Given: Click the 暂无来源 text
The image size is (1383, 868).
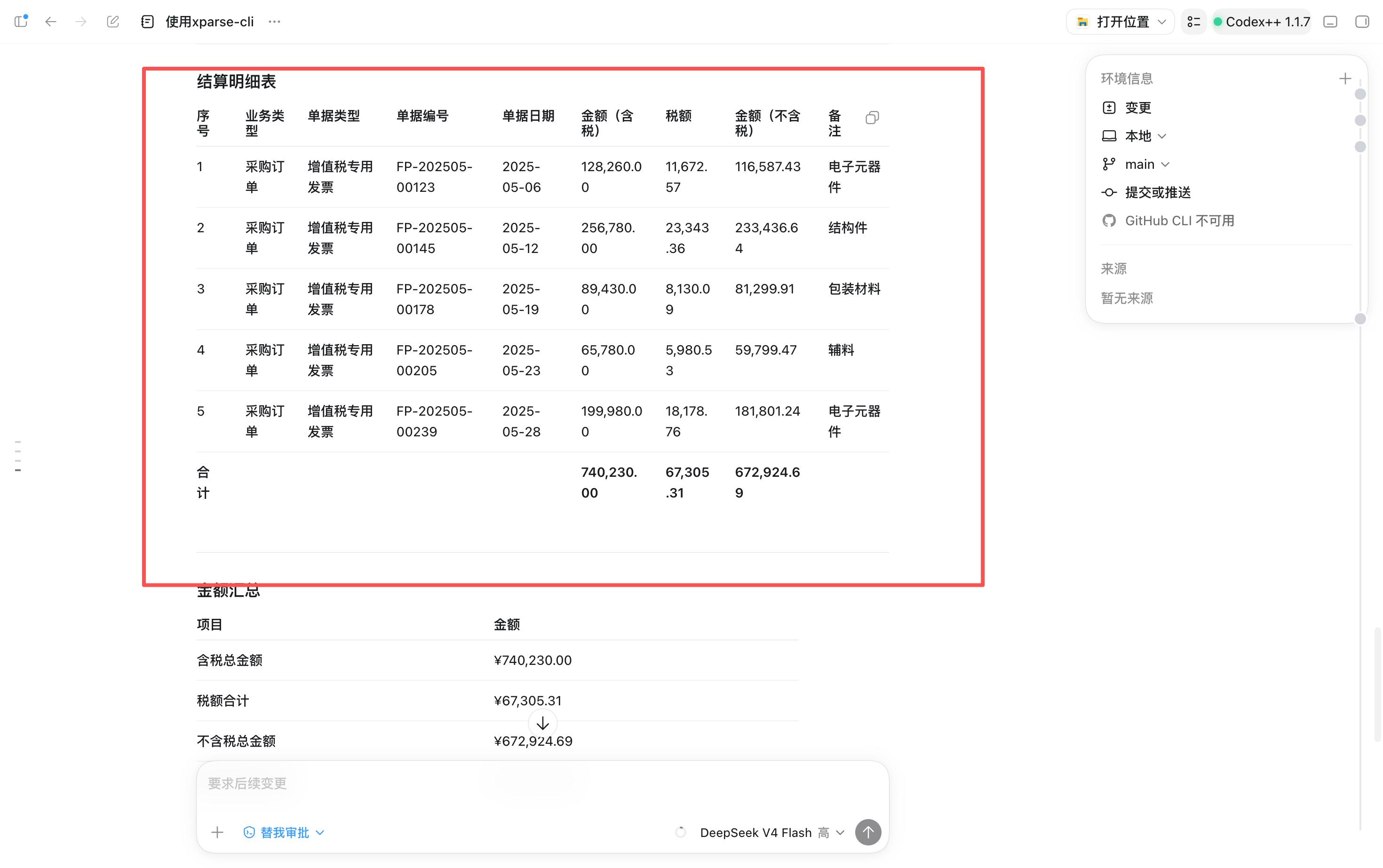Looking at the screenshot, I should pos(1127,298).
